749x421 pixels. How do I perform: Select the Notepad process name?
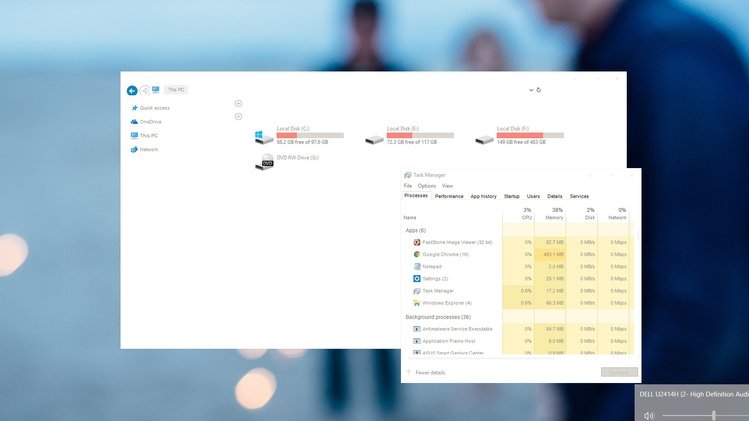point(432,267)
